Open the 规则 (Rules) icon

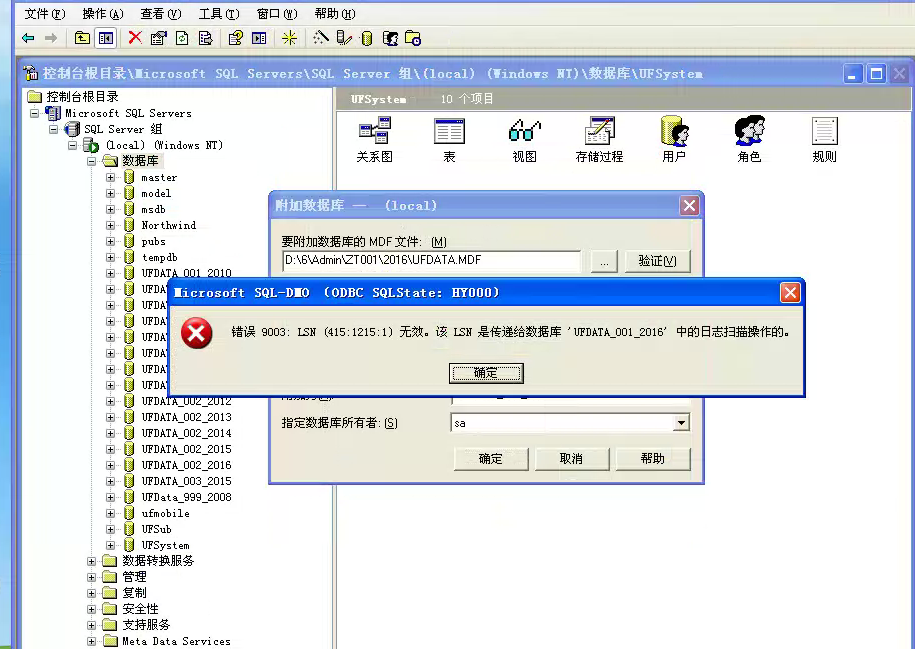pos(825,140)
